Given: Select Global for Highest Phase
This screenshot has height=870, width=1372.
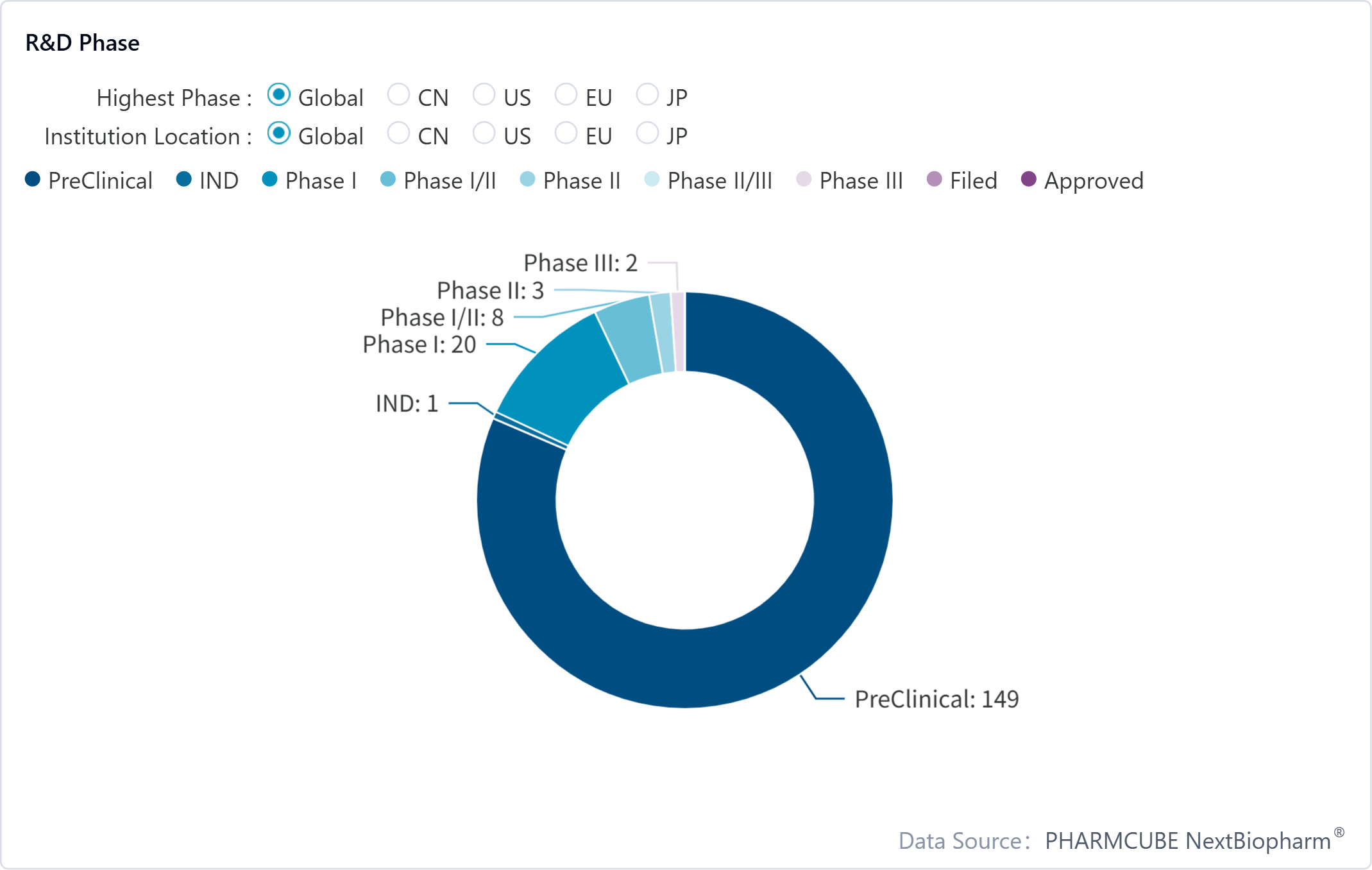Looking at the screenshot, I should 279,95.
